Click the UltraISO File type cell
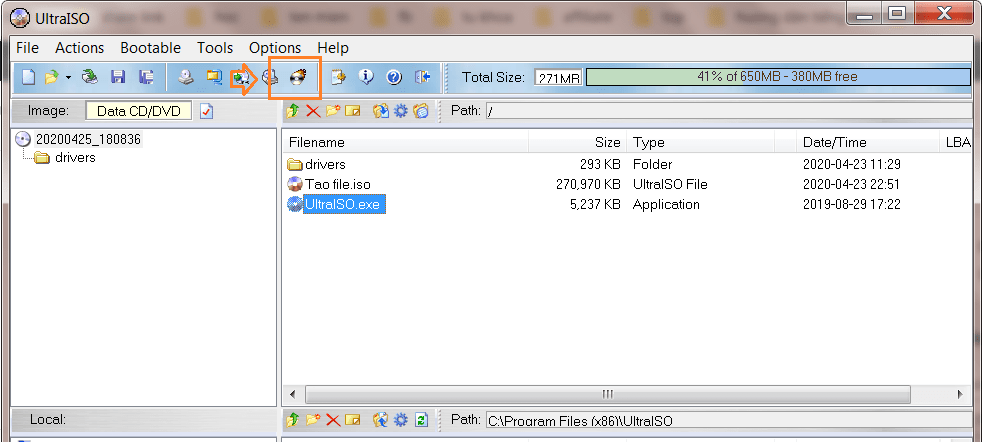982x442 pixels. tap(670, 184)
